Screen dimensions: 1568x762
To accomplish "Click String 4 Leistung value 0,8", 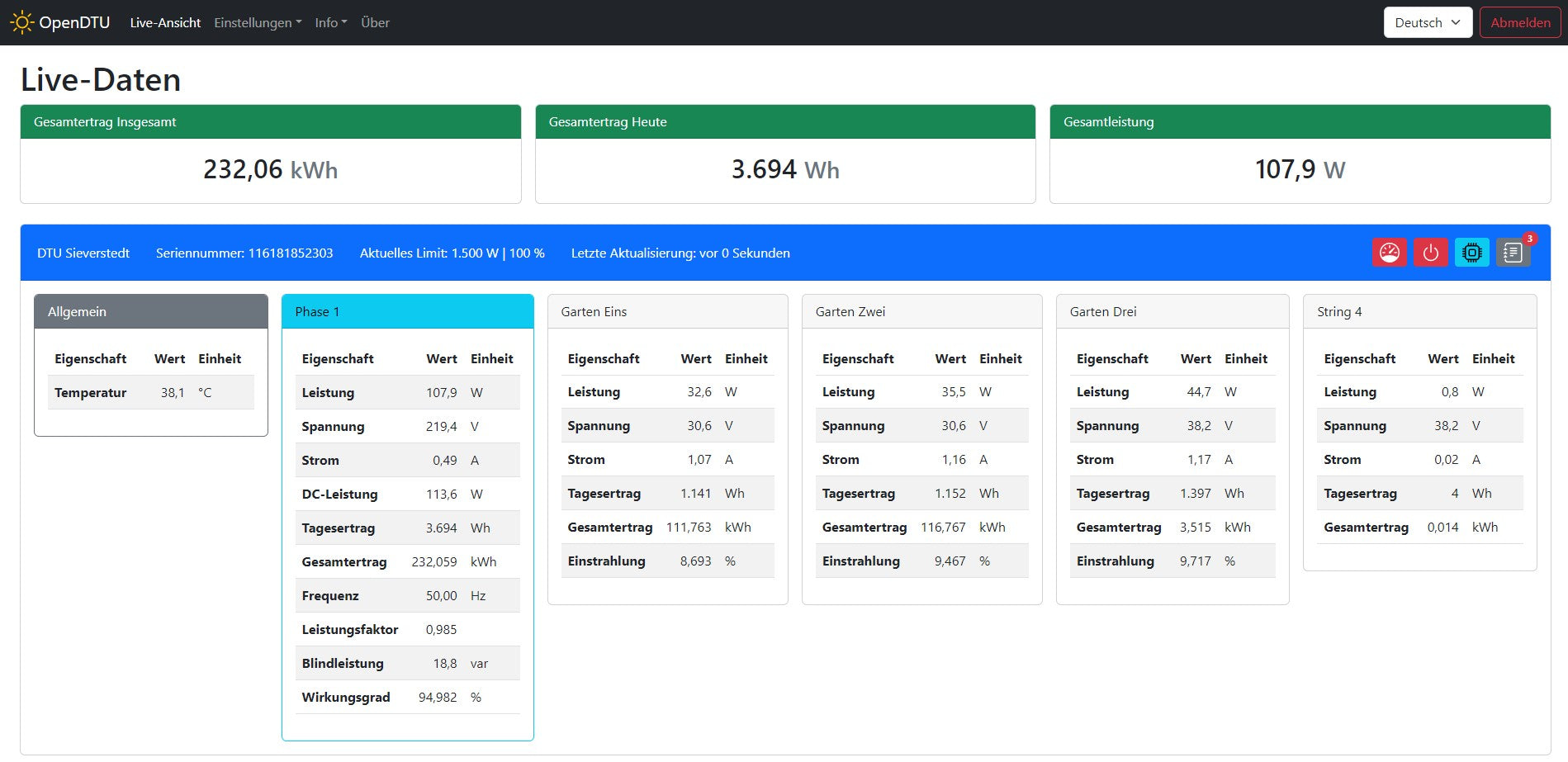I will [x=1450, y=392].
